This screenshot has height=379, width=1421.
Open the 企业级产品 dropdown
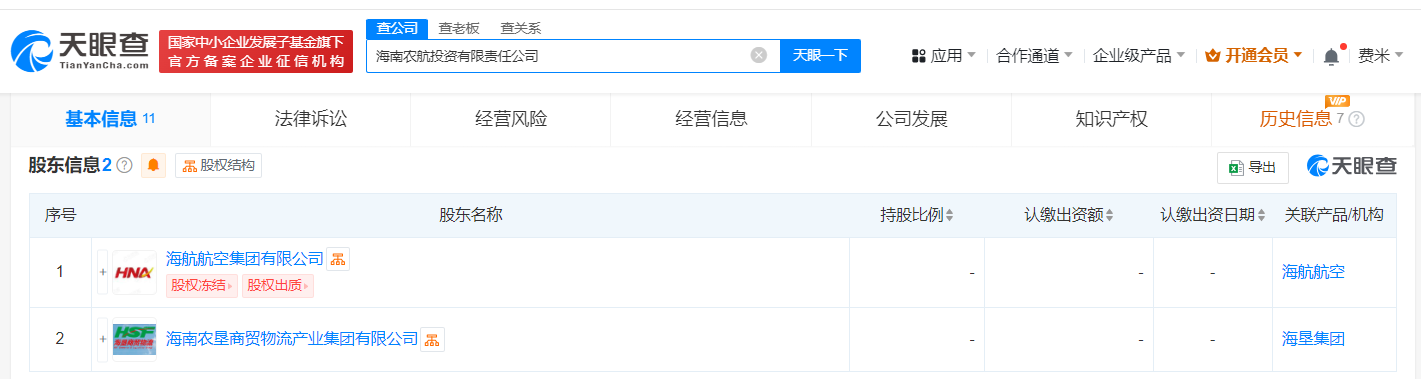[1139, 56]
